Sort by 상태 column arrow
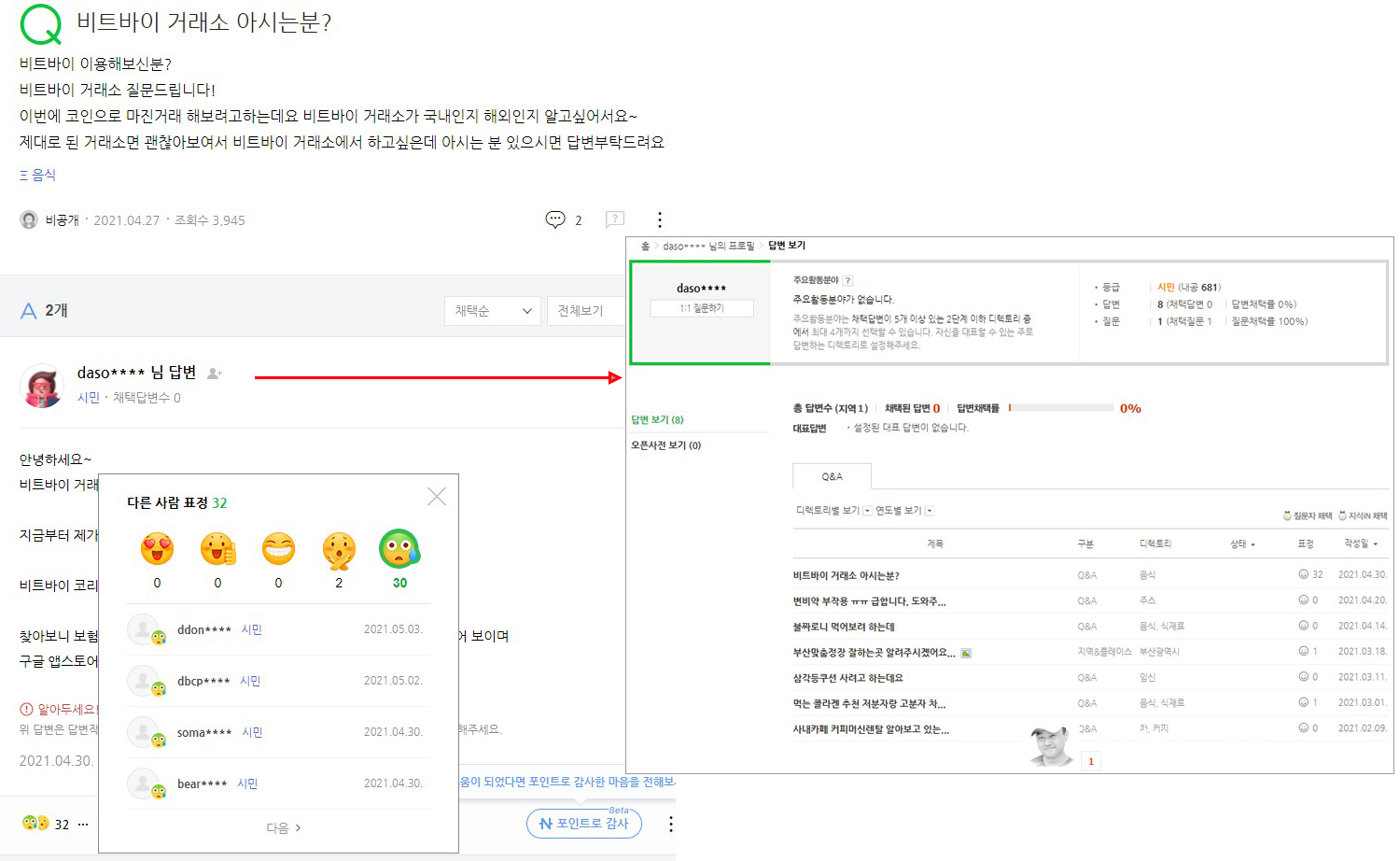1400x861 pixels. coord(1253,544)
